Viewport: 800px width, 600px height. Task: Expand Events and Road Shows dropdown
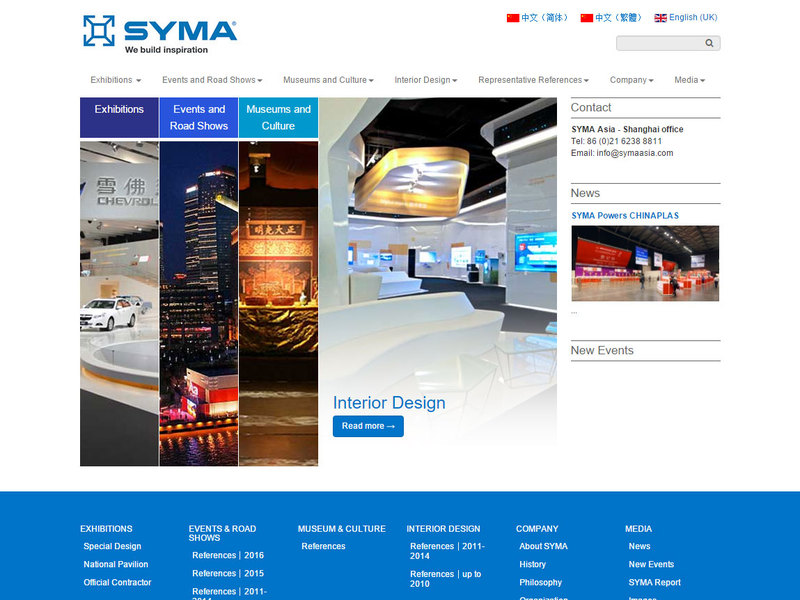point(212,80)
